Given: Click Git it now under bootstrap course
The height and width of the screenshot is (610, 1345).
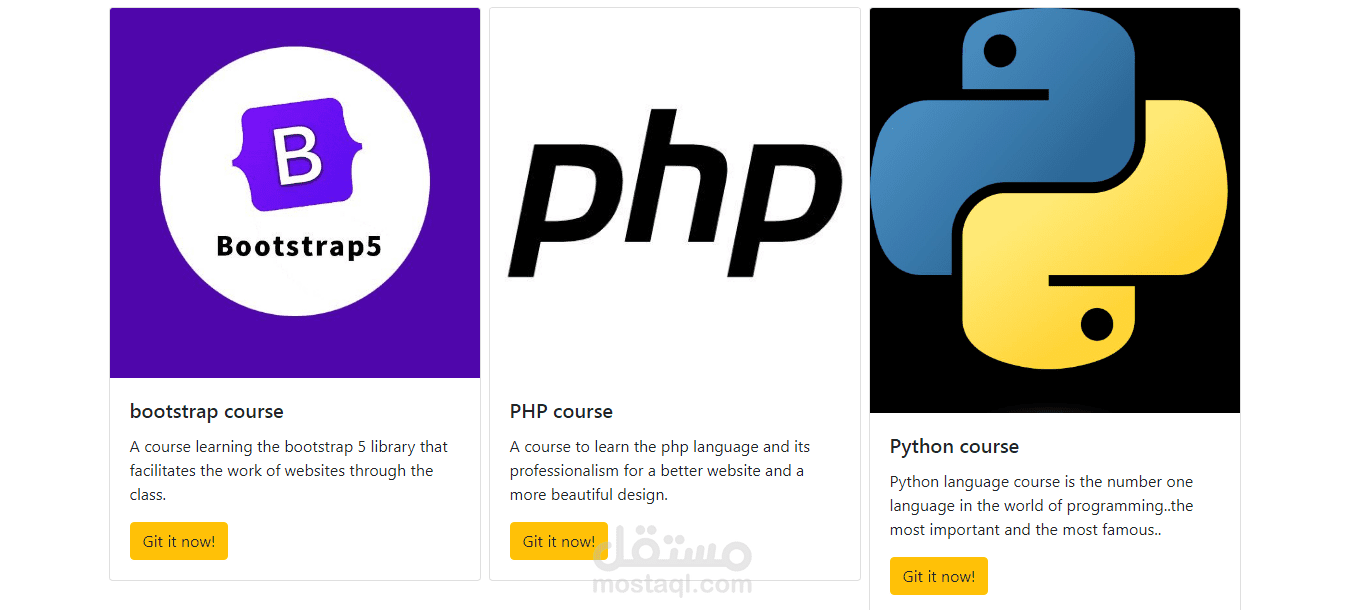Looking at the screenshot, I should coord(179,541).
